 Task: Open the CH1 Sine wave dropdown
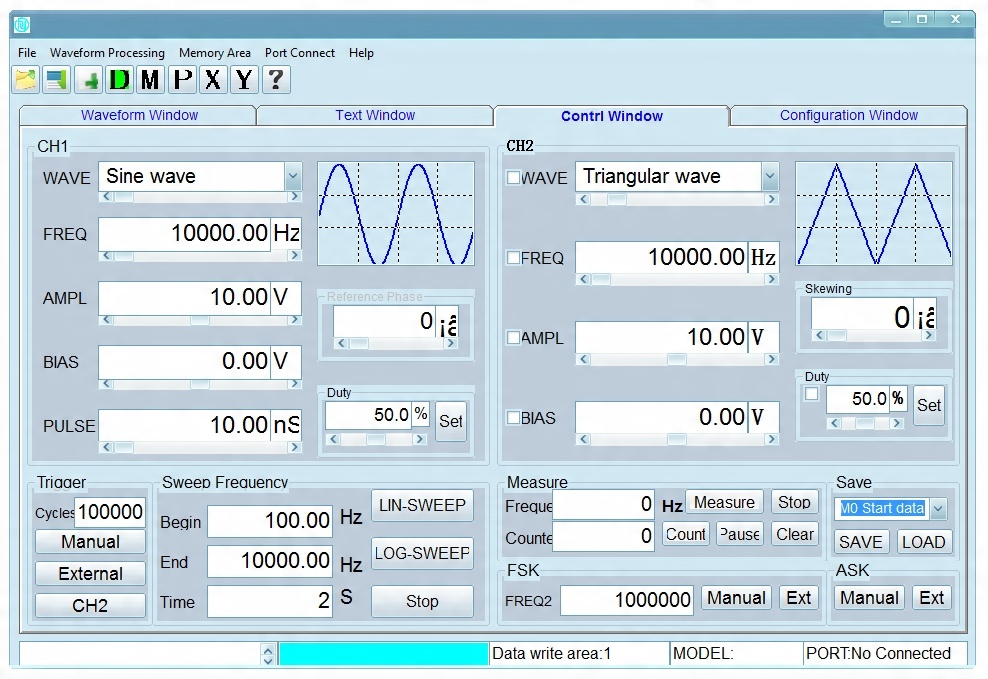292,177
